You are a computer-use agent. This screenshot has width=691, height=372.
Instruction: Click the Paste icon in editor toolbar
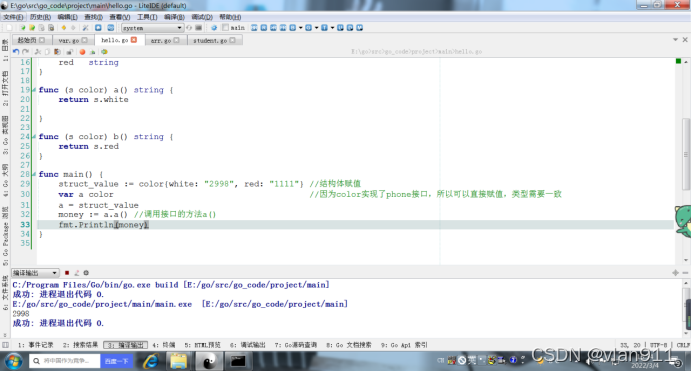57,52
